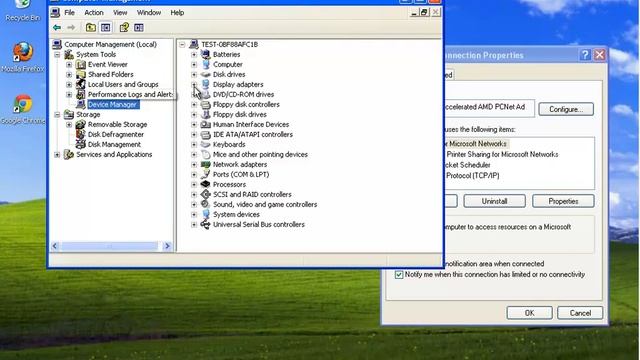Click the Uninstall button
This screenshot has height=360, width=640.
click(x=494, y=201)
